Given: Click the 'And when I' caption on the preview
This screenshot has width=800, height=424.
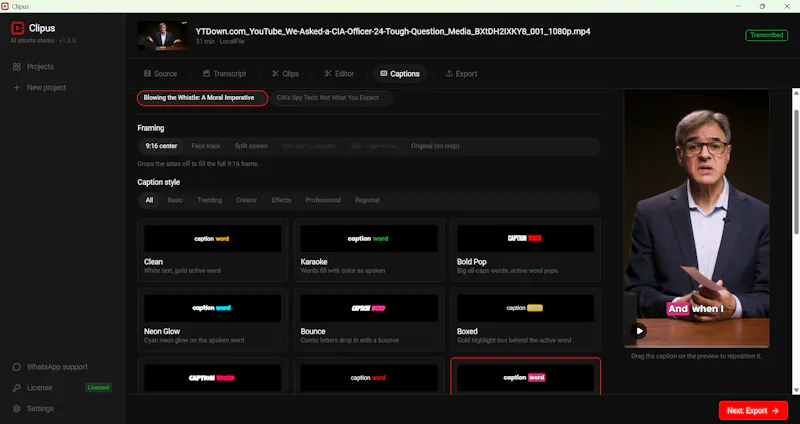Looking at the screenshot, I should (x=695, y=309).
